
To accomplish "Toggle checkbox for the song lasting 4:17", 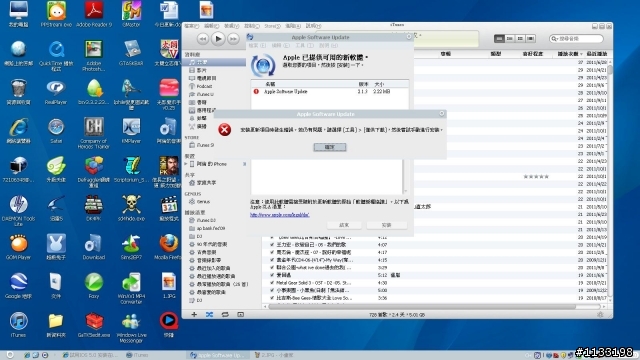I will (272, 252).
